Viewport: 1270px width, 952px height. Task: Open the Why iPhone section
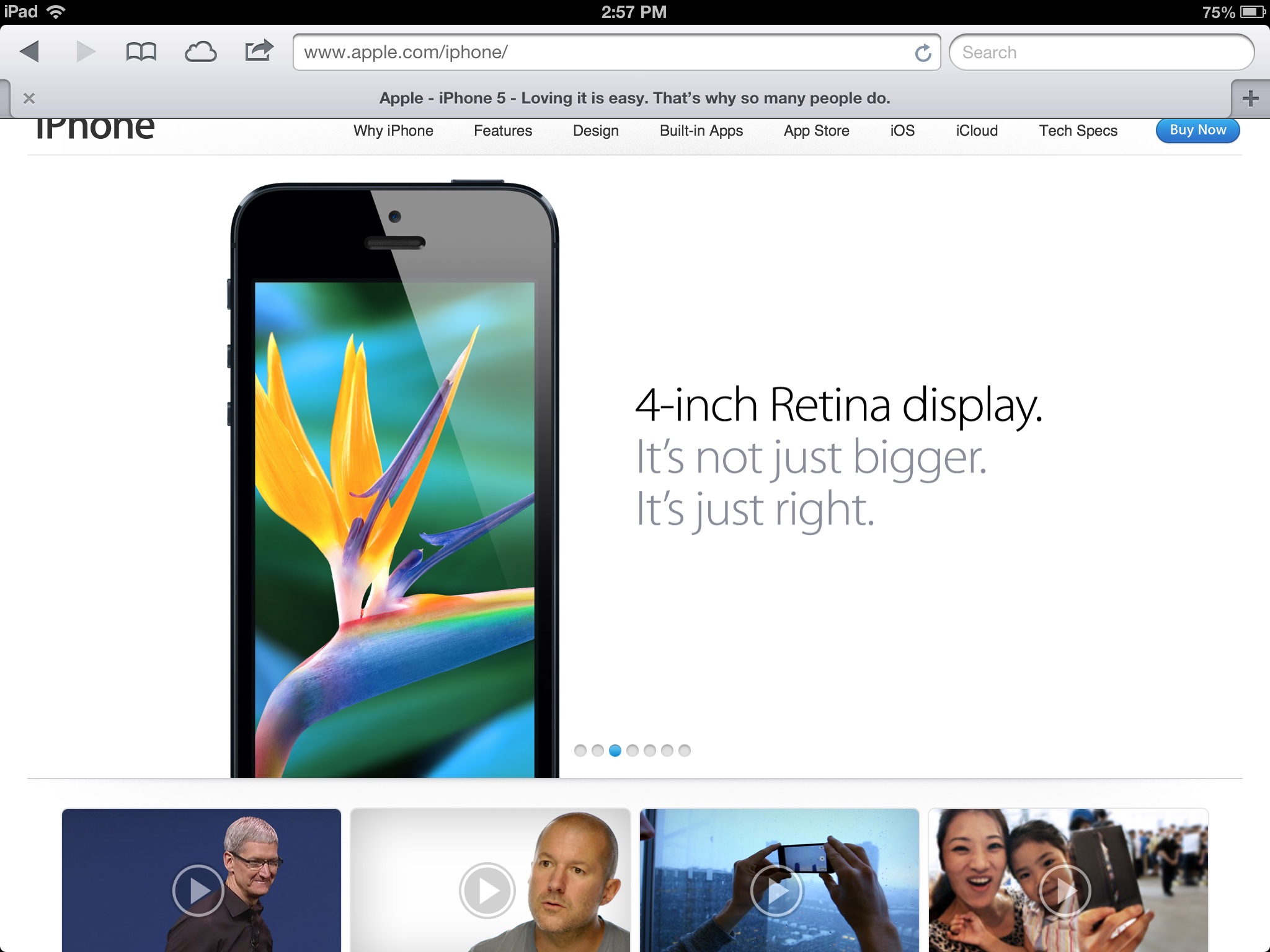pyautogui.click(x=393, y=131)
